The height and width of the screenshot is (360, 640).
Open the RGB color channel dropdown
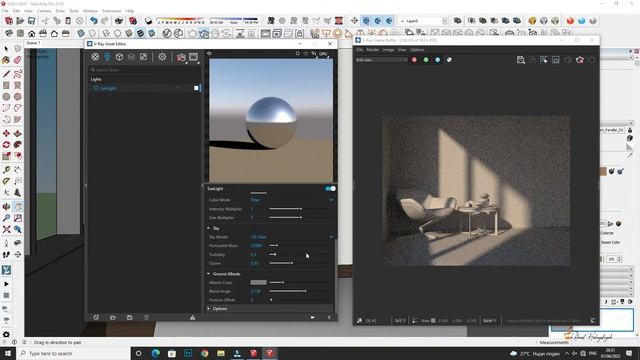coord(381,60)
